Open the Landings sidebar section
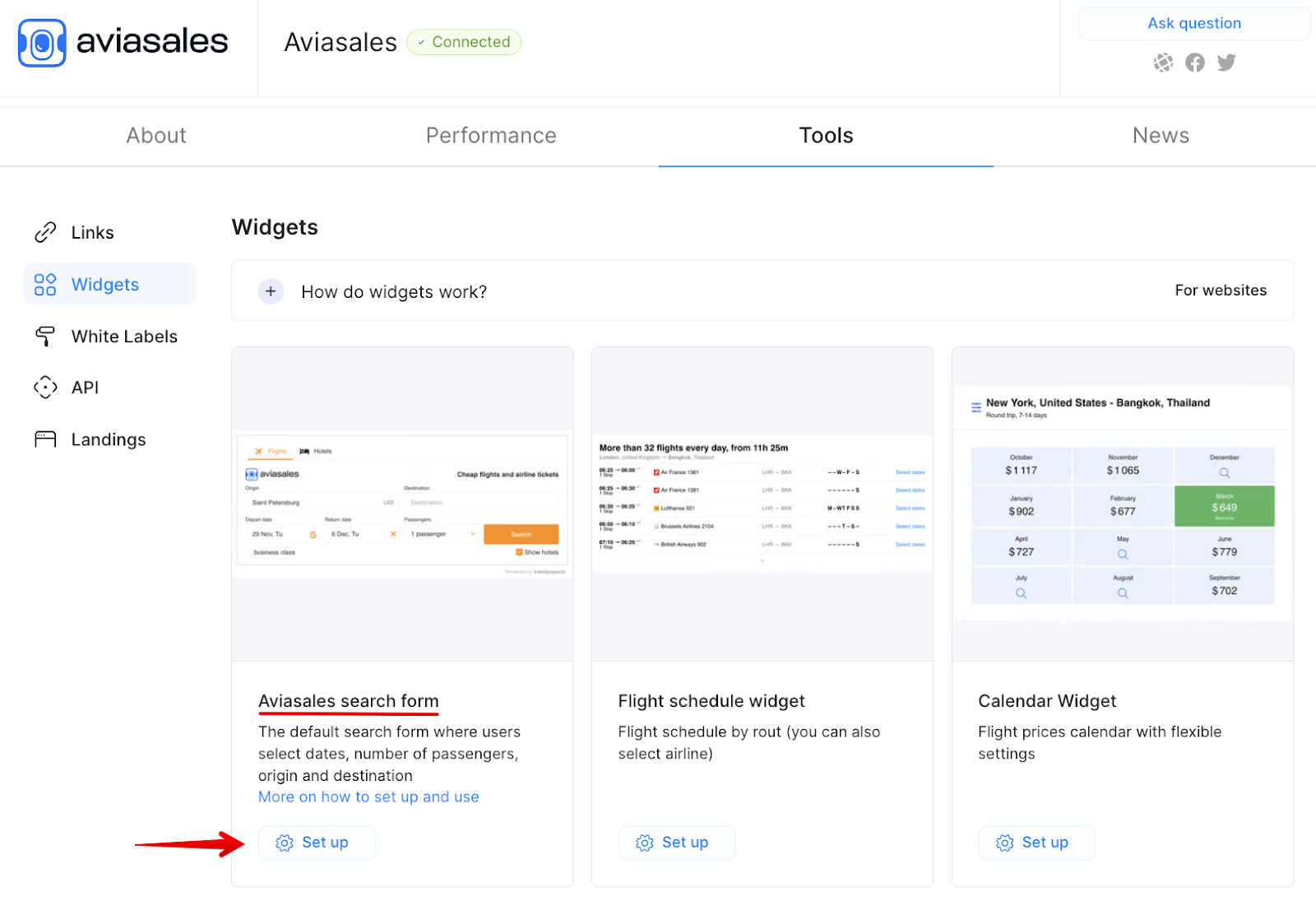This screenshot has height=901, width=1316. tap(107, 439)
